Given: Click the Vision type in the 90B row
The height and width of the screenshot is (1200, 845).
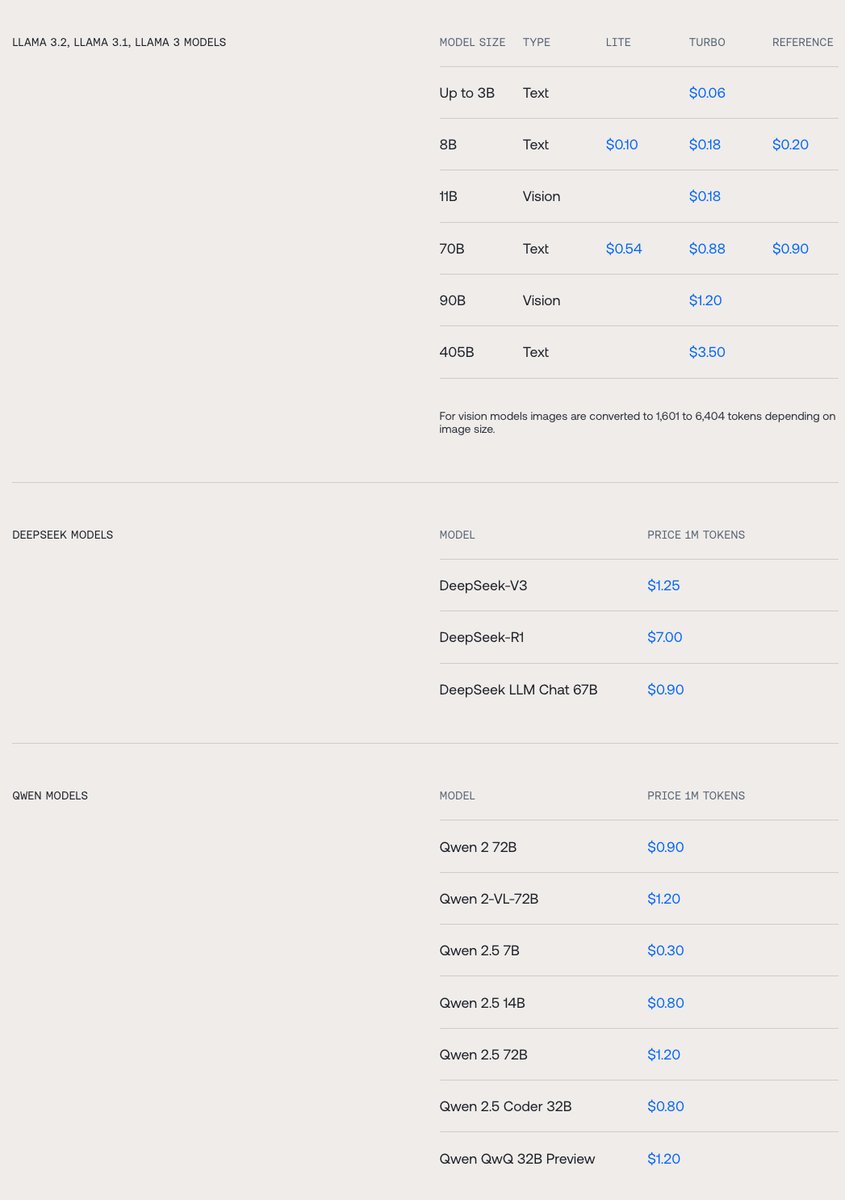Looking at the screenshot, I should (x=541, y=301).
